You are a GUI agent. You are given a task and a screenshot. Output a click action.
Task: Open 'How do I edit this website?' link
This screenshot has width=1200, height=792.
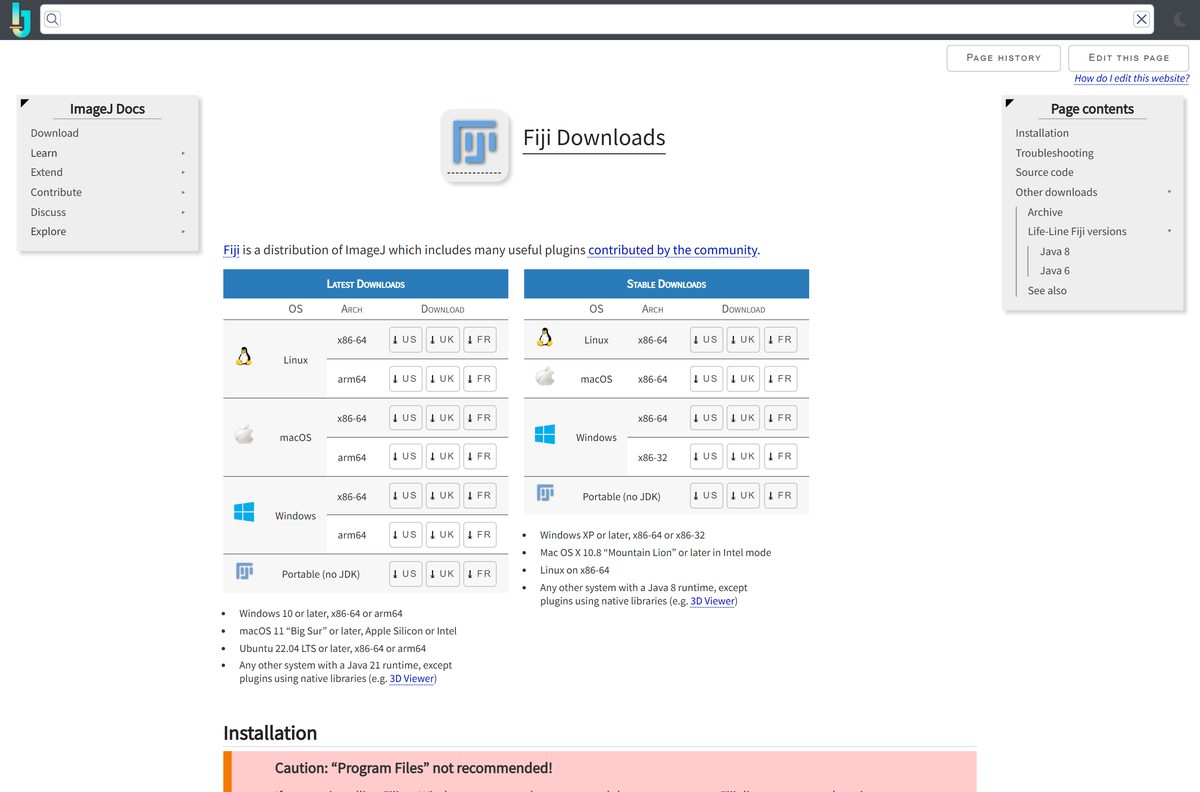[x=1131, y=78]
